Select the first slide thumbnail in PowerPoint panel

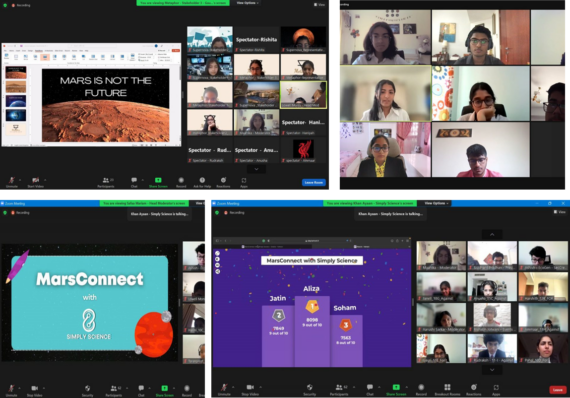(x=16, y=72)
